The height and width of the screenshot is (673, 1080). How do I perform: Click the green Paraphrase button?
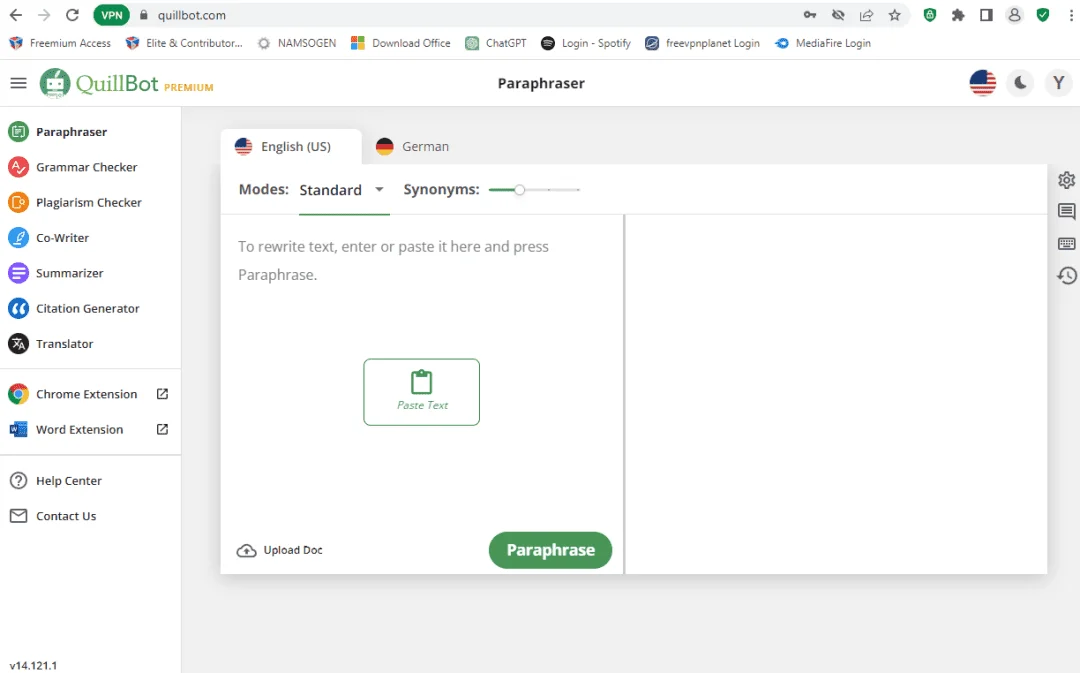pyautogui.click(x=550, y=550)
